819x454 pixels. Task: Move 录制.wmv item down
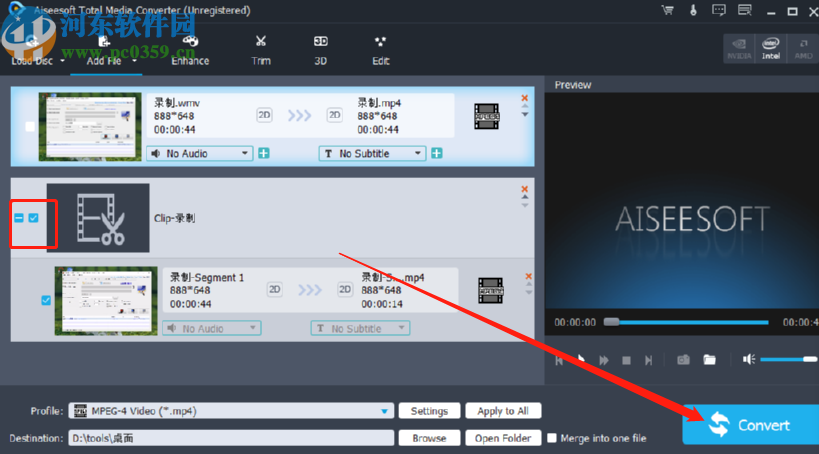coord(524,114)
